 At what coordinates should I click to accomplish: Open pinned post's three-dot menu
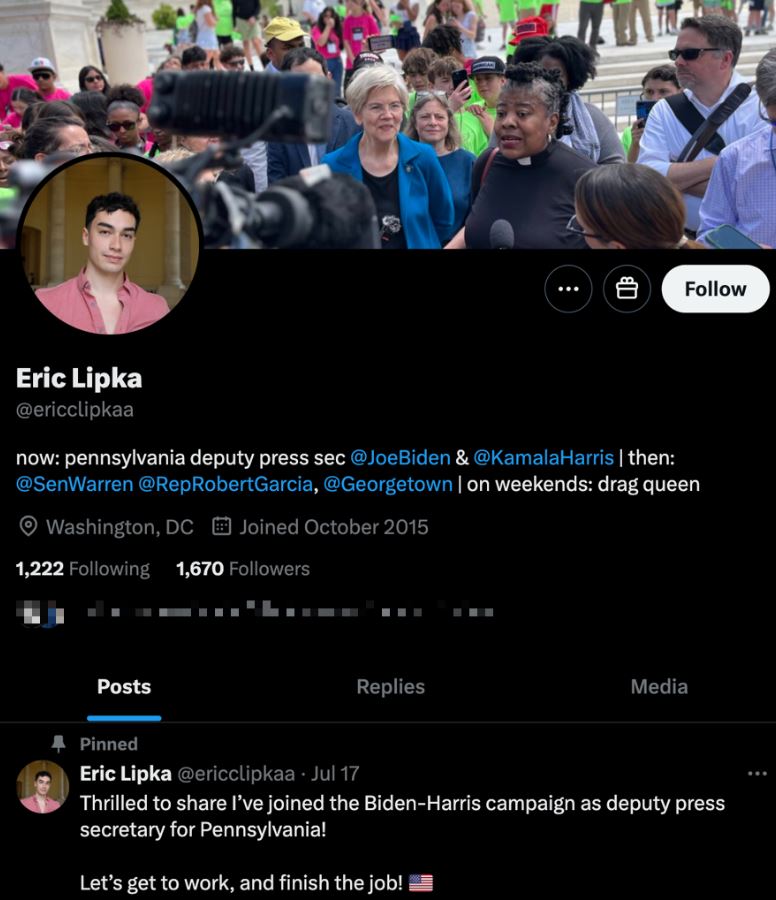click(757, 774)
